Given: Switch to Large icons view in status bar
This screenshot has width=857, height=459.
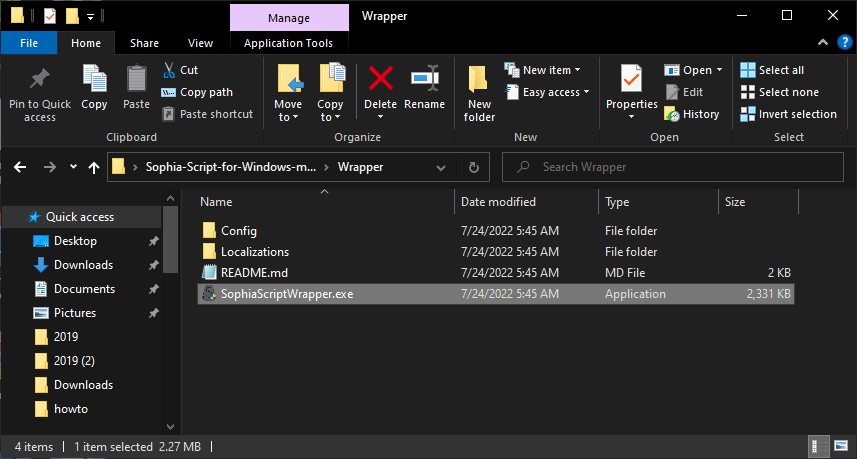Looking at the screenshot, I should (x=840, y=445).
